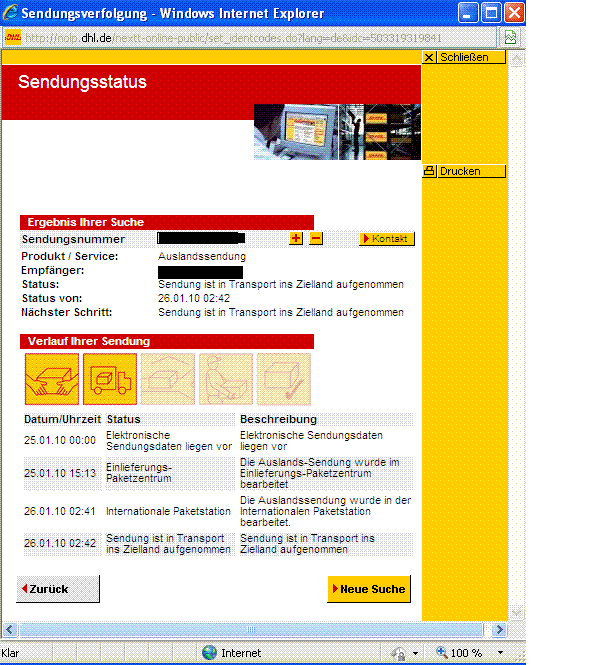Start a Neue Suche
The width and height of the screenshot is (614, 665).
pyautogui.click(x=369, y=589)
